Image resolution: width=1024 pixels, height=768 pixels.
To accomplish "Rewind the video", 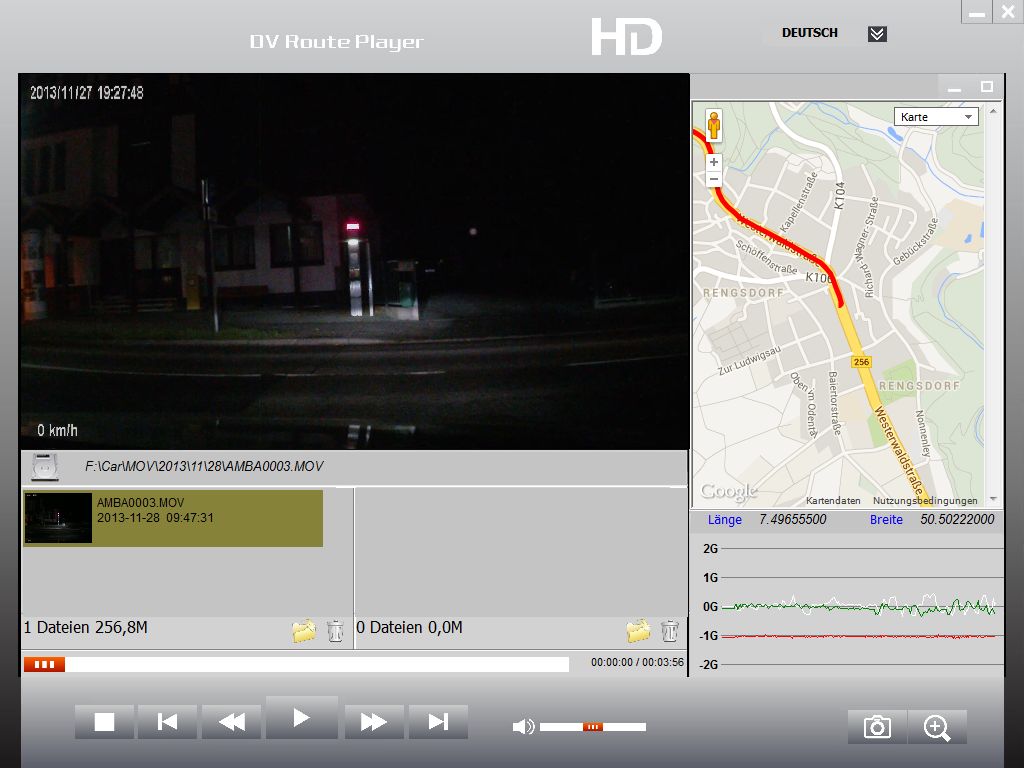I will tap(232, 722).
